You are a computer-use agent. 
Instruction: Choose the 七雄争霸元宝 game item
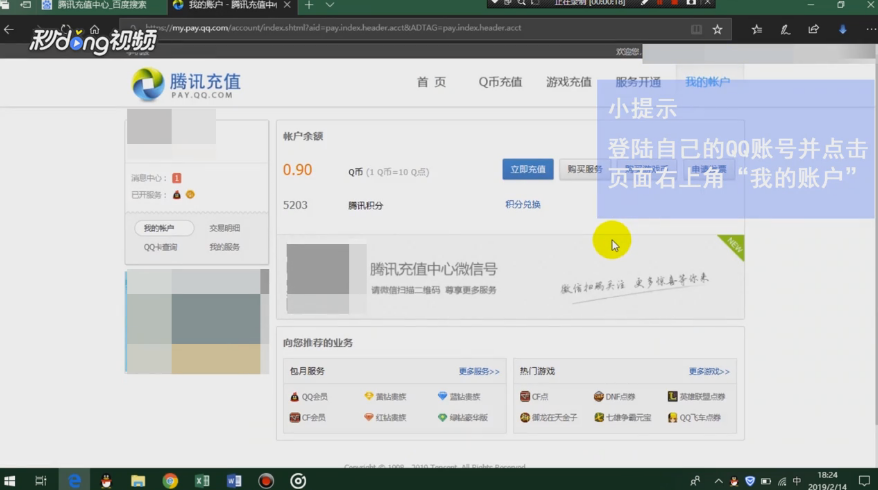point(622,418)
